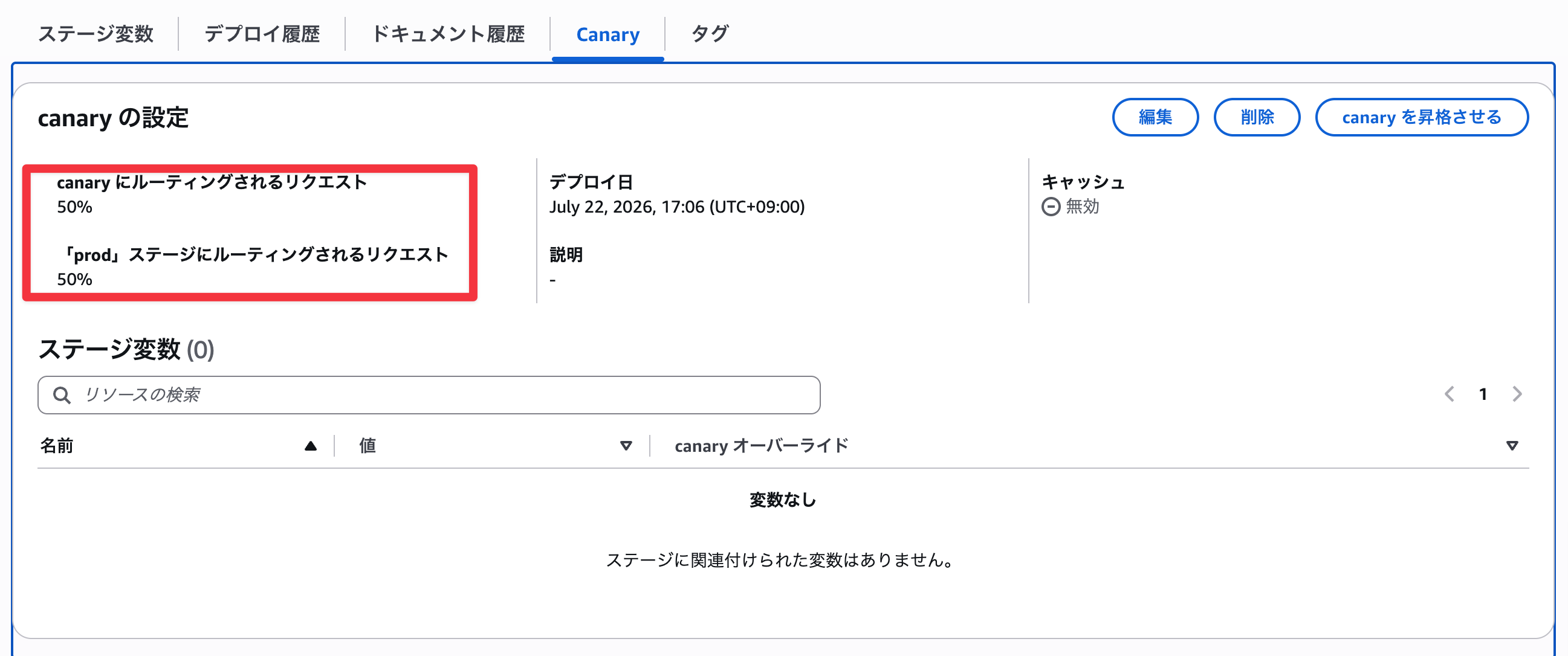Click the deploy date July 22, 2026 value
This screenshot has width=1568, height=656.
pyautogui.click(x=677, y=207)
